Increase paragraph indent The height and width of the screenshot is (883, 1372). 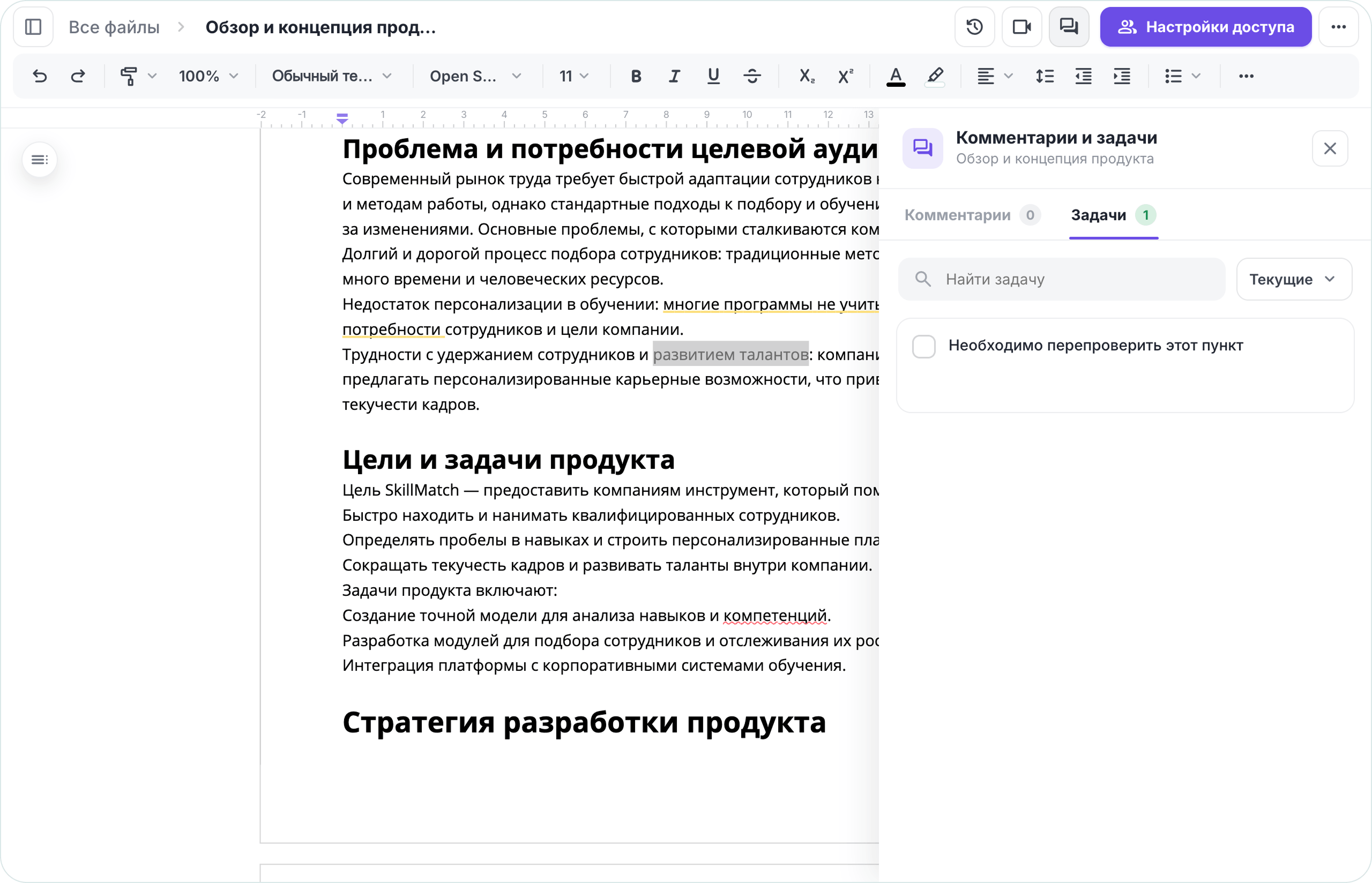1122,76
